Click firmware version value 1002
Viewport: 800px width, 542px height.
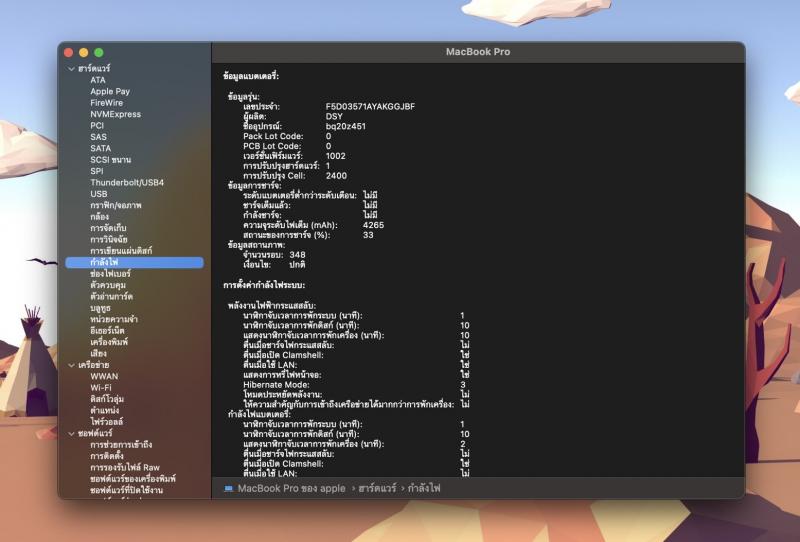click(x=336, y=156)
